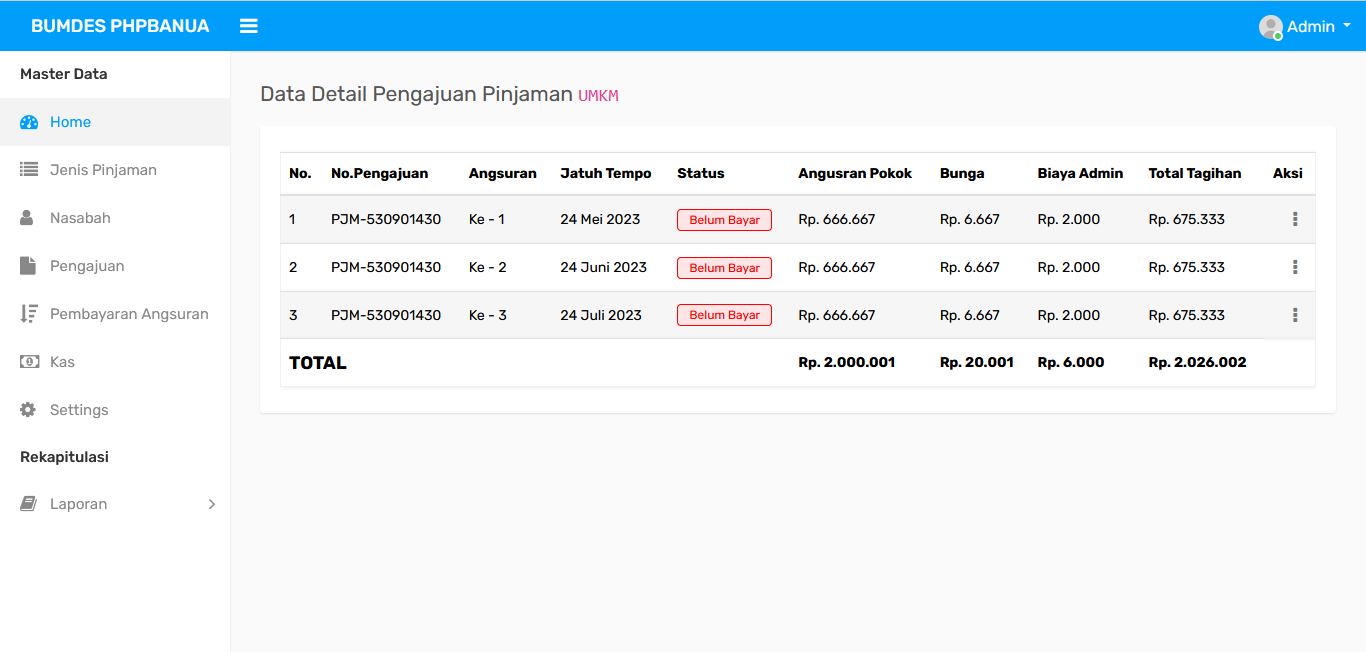Click the BUMDES PHPBANUA brand link
Screen dimensions: 1366x652
pos(120,26)
